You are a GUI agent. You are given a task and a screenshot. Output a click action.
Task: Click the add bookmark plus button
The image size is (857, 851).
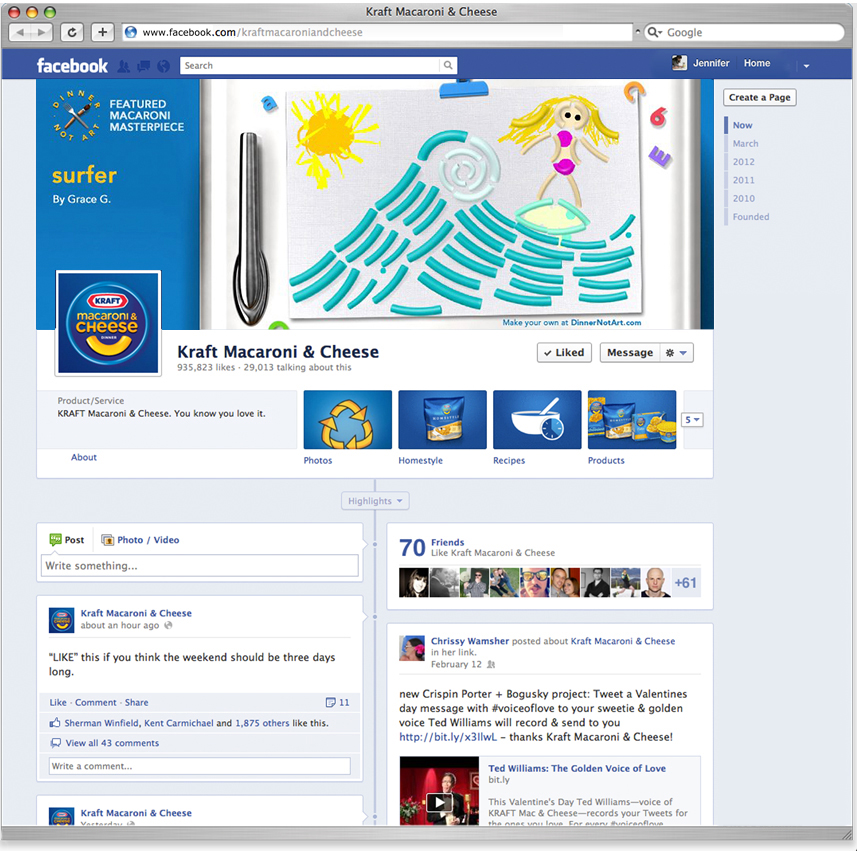click(x=102, y=32)
